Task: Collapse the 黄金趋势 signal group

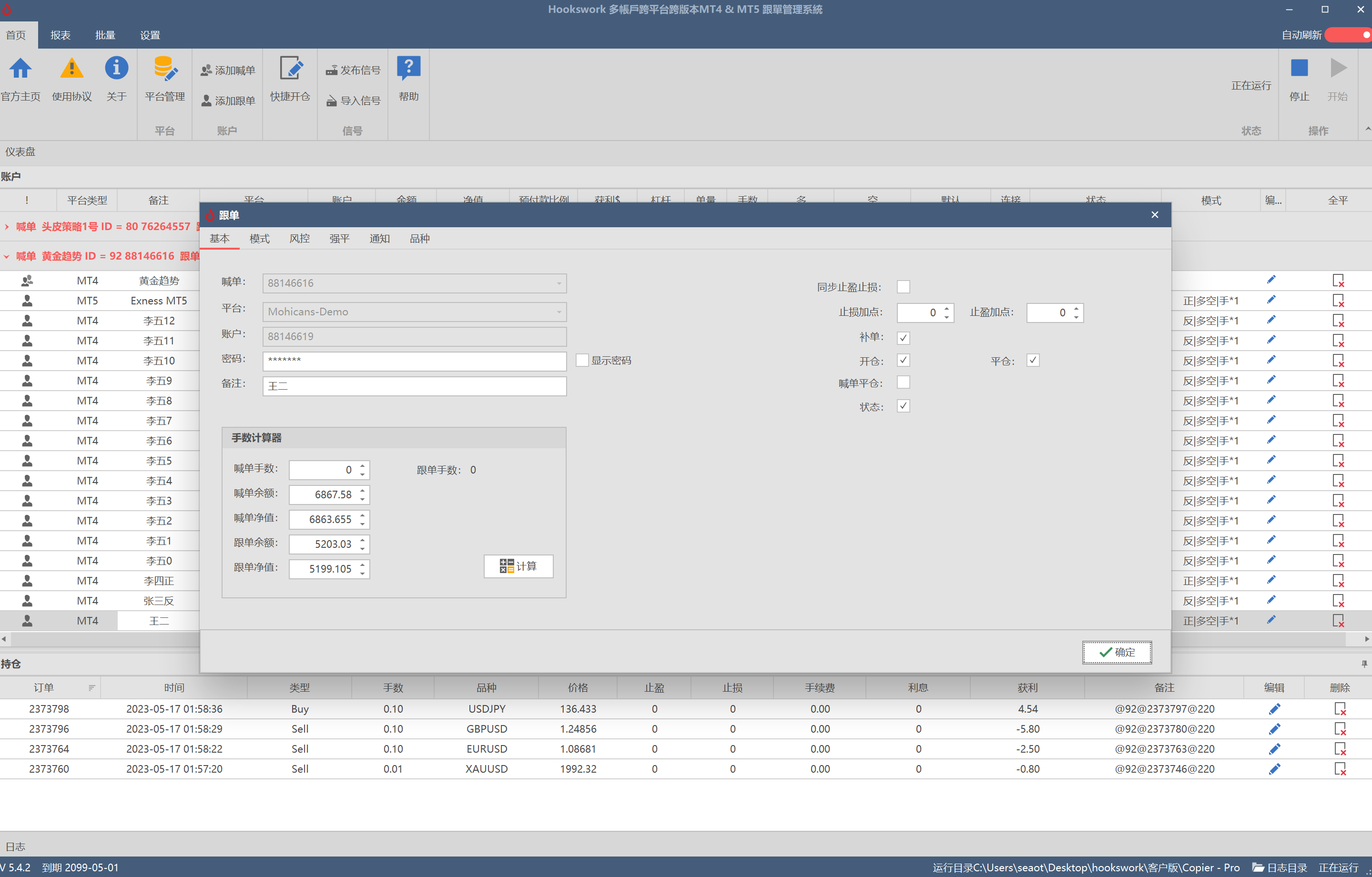Action: [x=6, y=256]
